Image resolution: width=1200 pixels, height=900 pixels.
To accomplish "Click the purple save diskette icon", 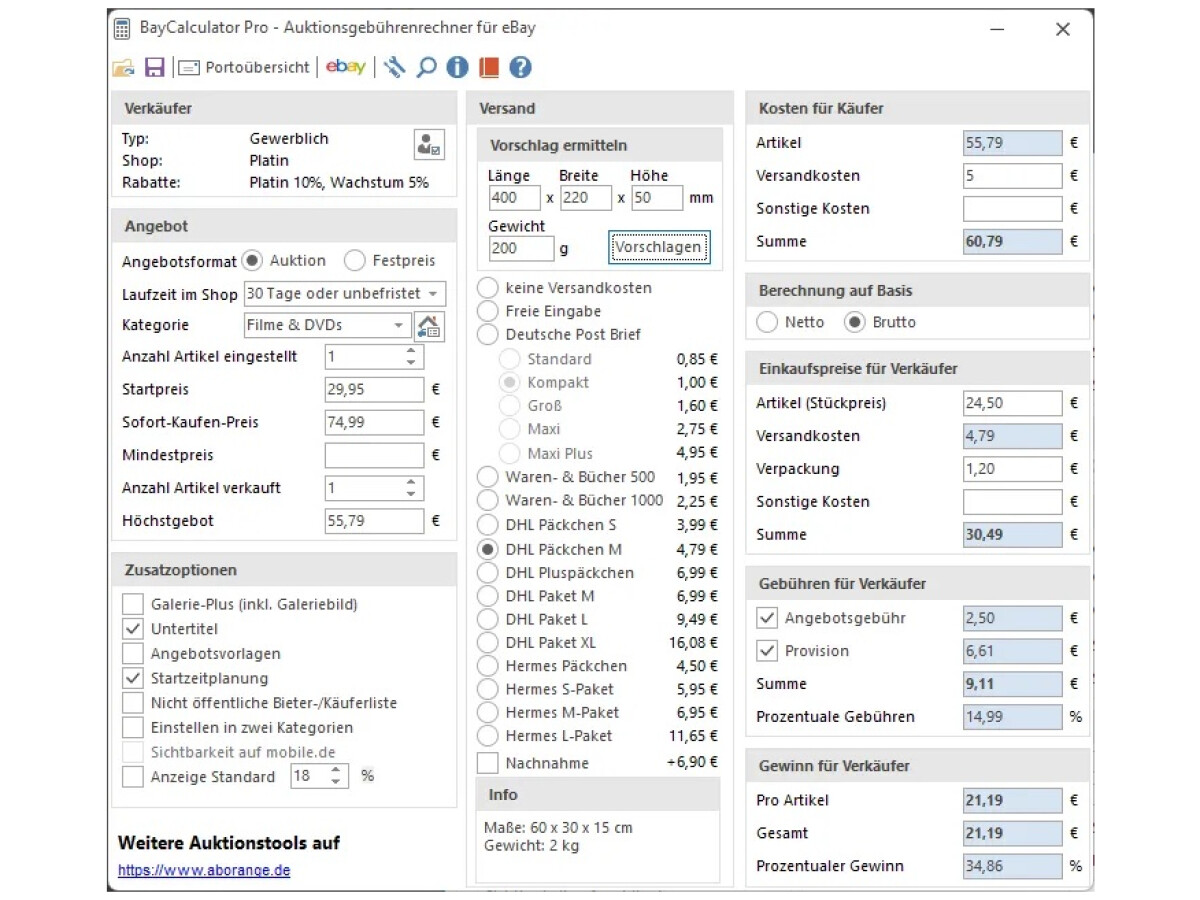I will (x=154, y=68).
